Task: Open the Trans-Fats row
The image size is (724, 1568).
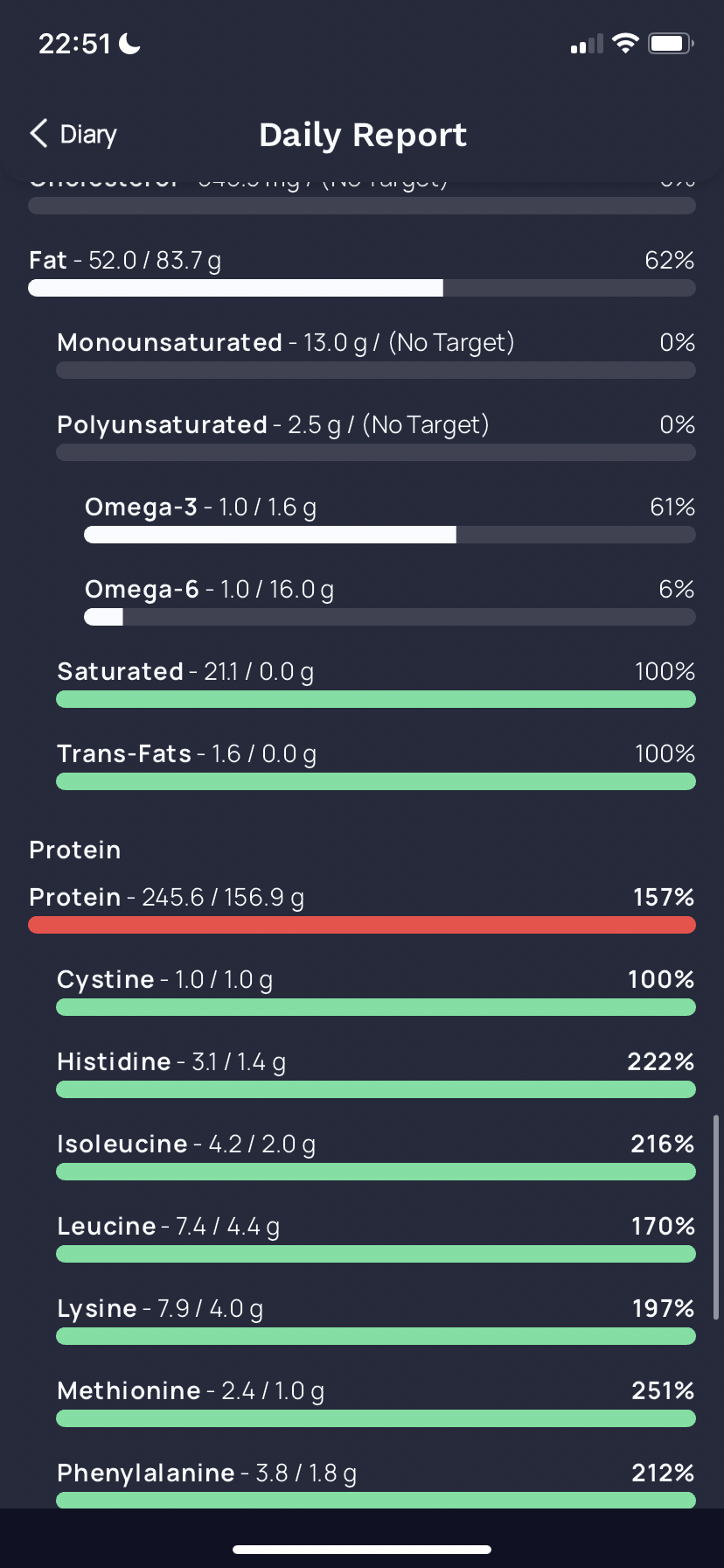Action: (376, 766)
